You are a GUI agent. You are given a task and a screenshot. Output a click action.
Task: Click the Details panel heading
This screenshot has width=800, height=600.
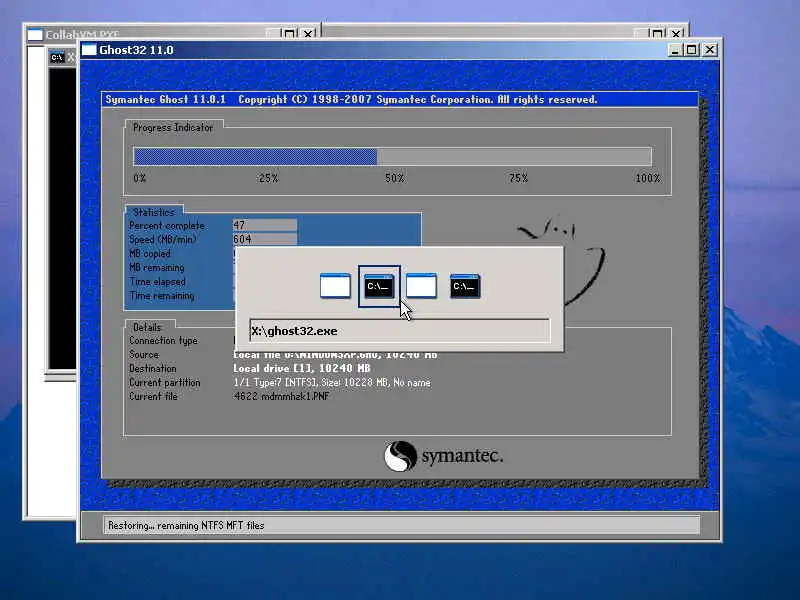147,327
